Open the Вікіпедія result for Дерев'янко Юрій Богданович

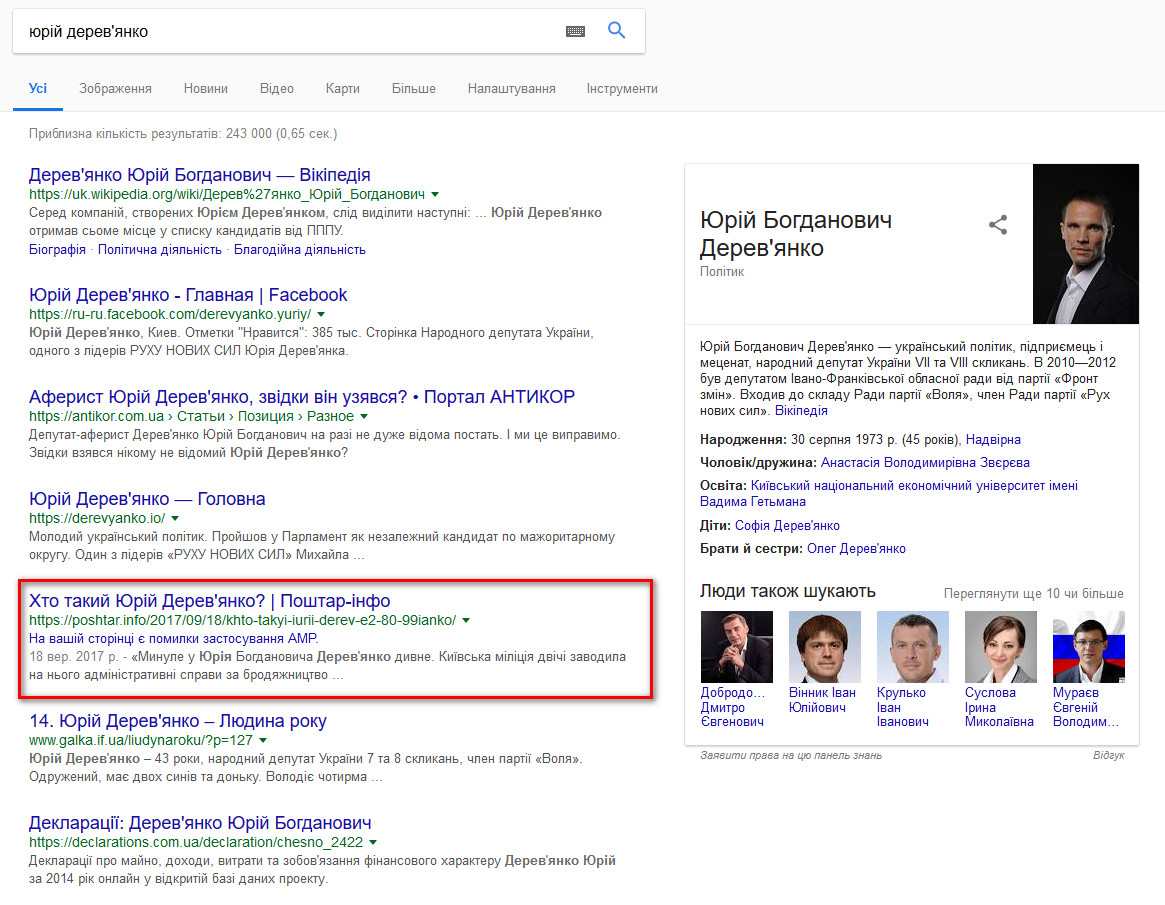tap(199, 175)
